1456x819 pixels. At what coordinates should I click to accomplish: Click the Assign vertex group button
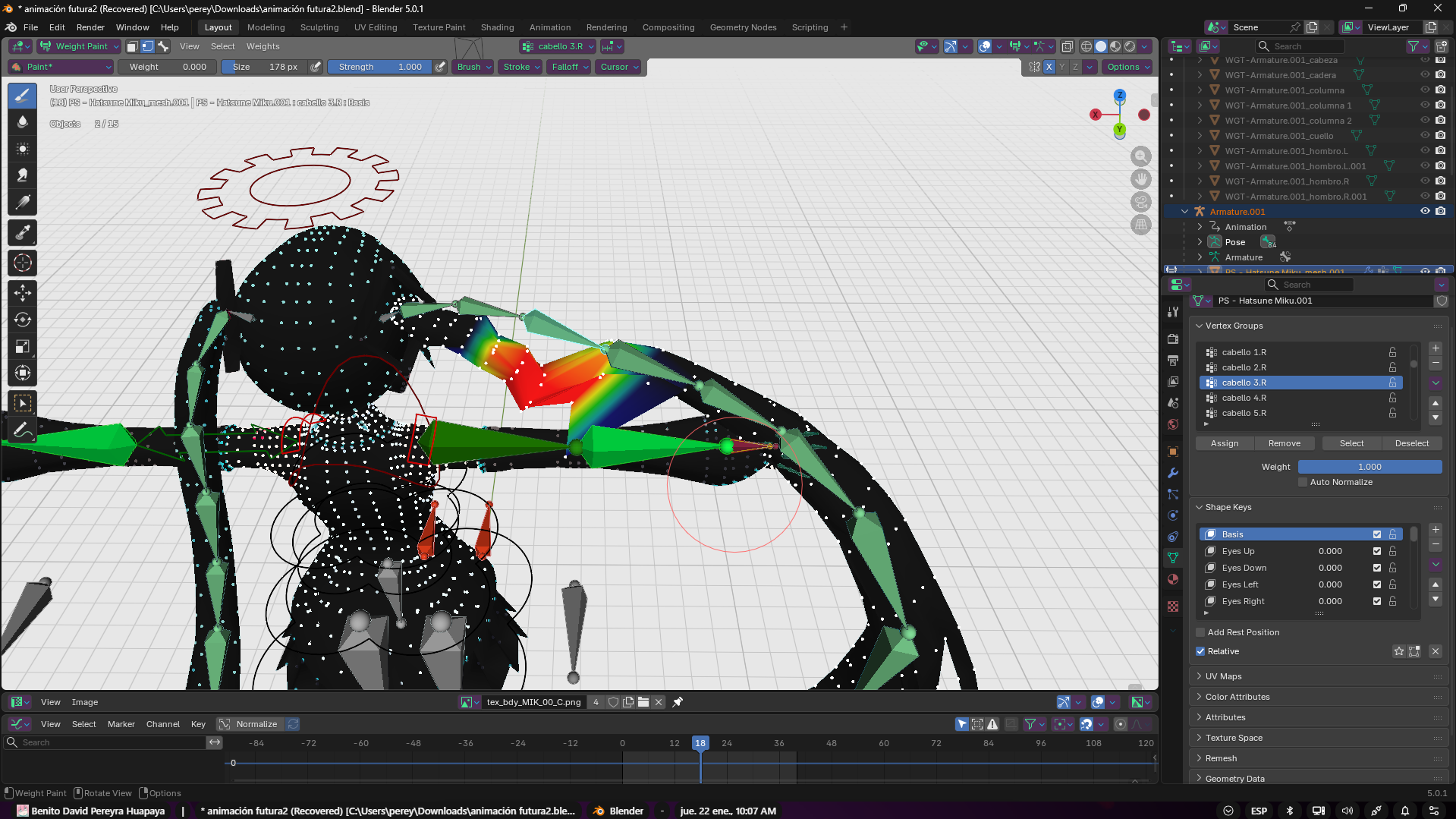[1224, 443]
